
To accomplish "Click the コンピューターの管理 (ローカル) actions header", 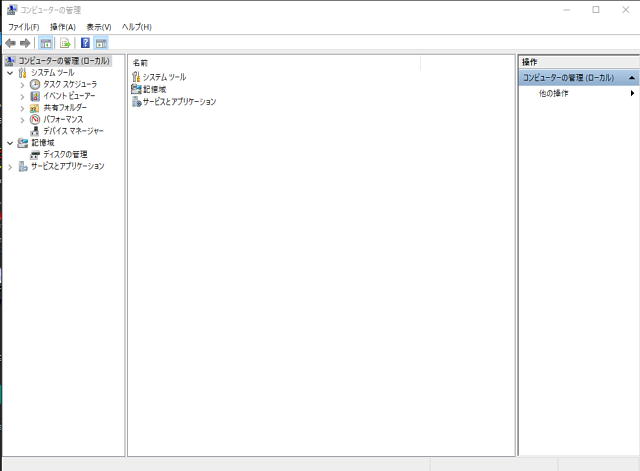I will (579, 78).
